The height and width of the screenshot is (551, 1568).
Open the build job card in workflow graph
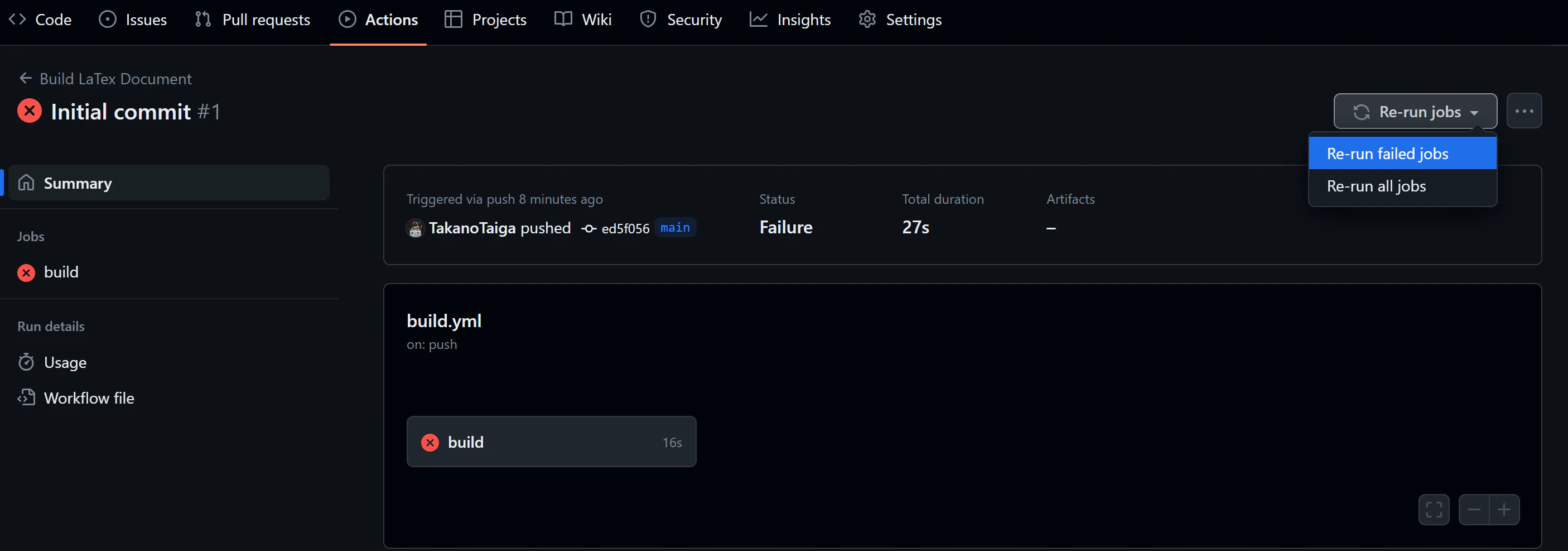click(x=551, y=442)
